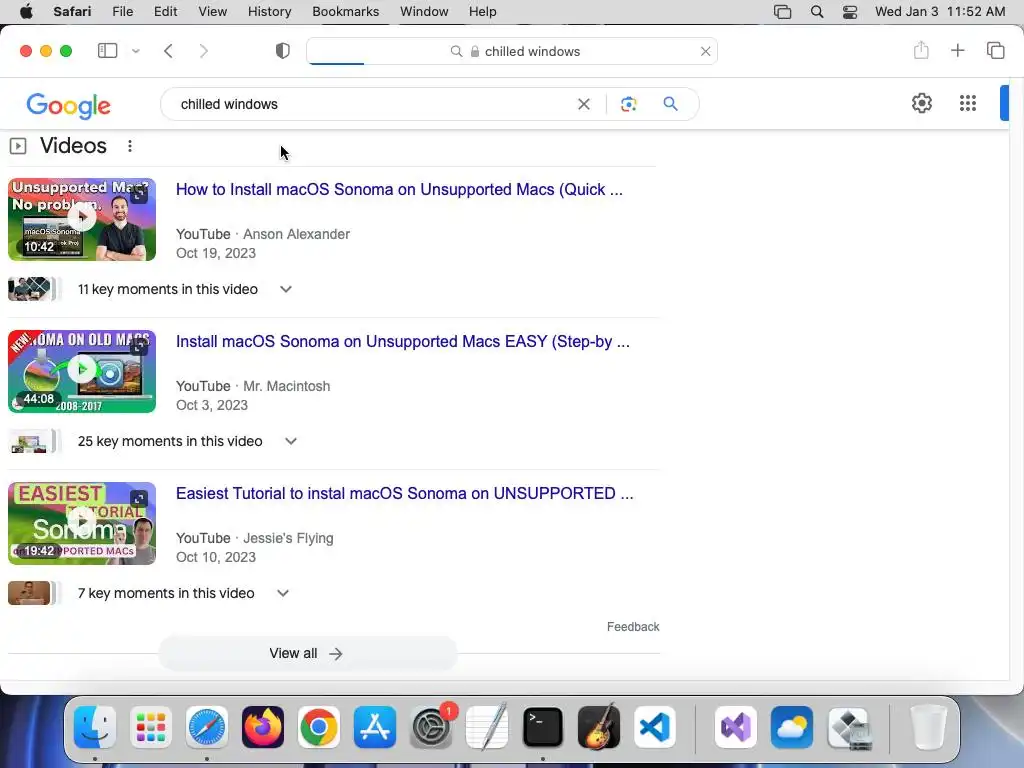The width and height of the screenshot is (1024, 768).
Task: Launch Visual Studio Code from the Dock
Action: point(655,727)
